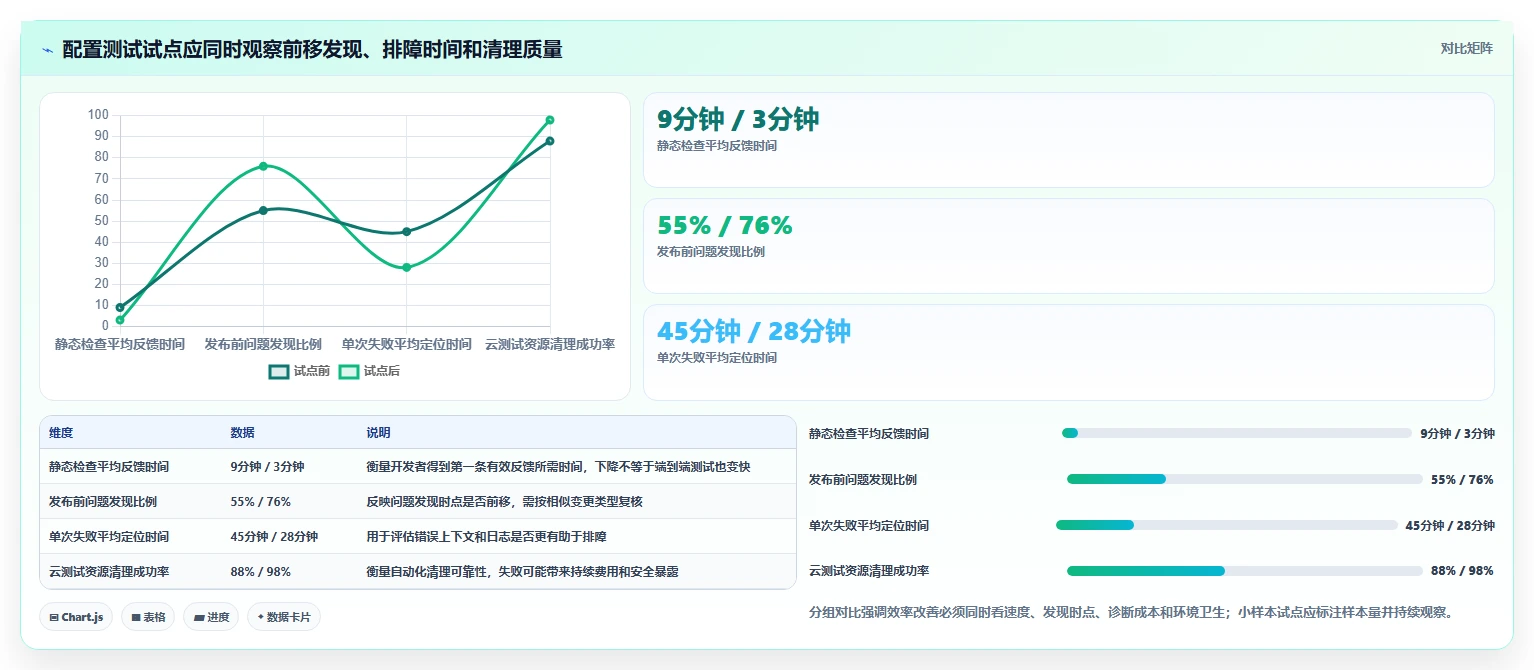Click the 发布前问题发现比例 table row label
Viewport: 1534px width, 670px height.
coord(103,502)
